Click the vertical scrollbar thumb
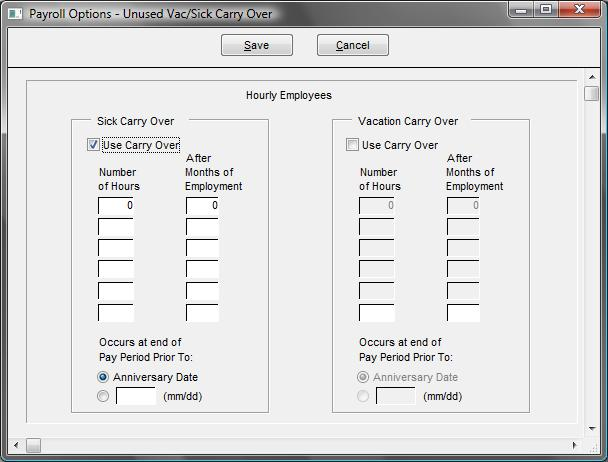 coord(591,93)
